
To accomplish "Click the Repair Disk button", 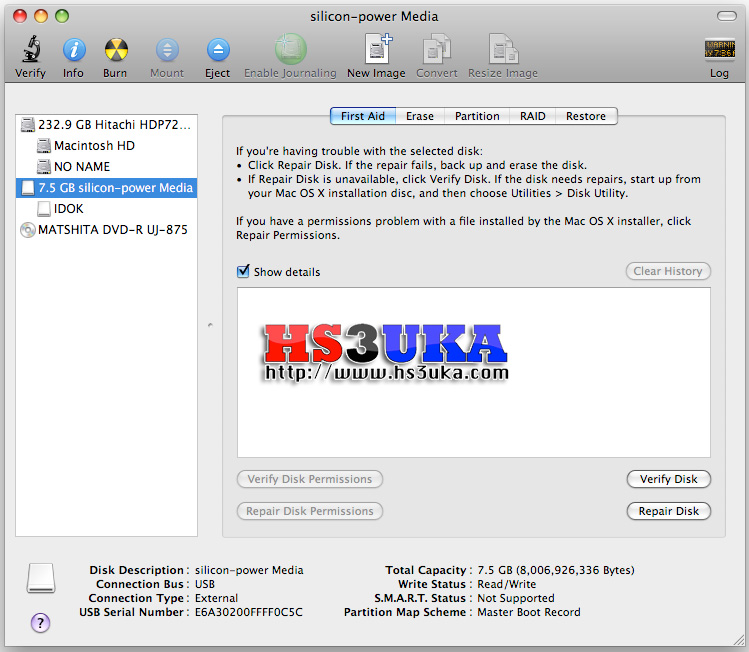I will point(669,511).
